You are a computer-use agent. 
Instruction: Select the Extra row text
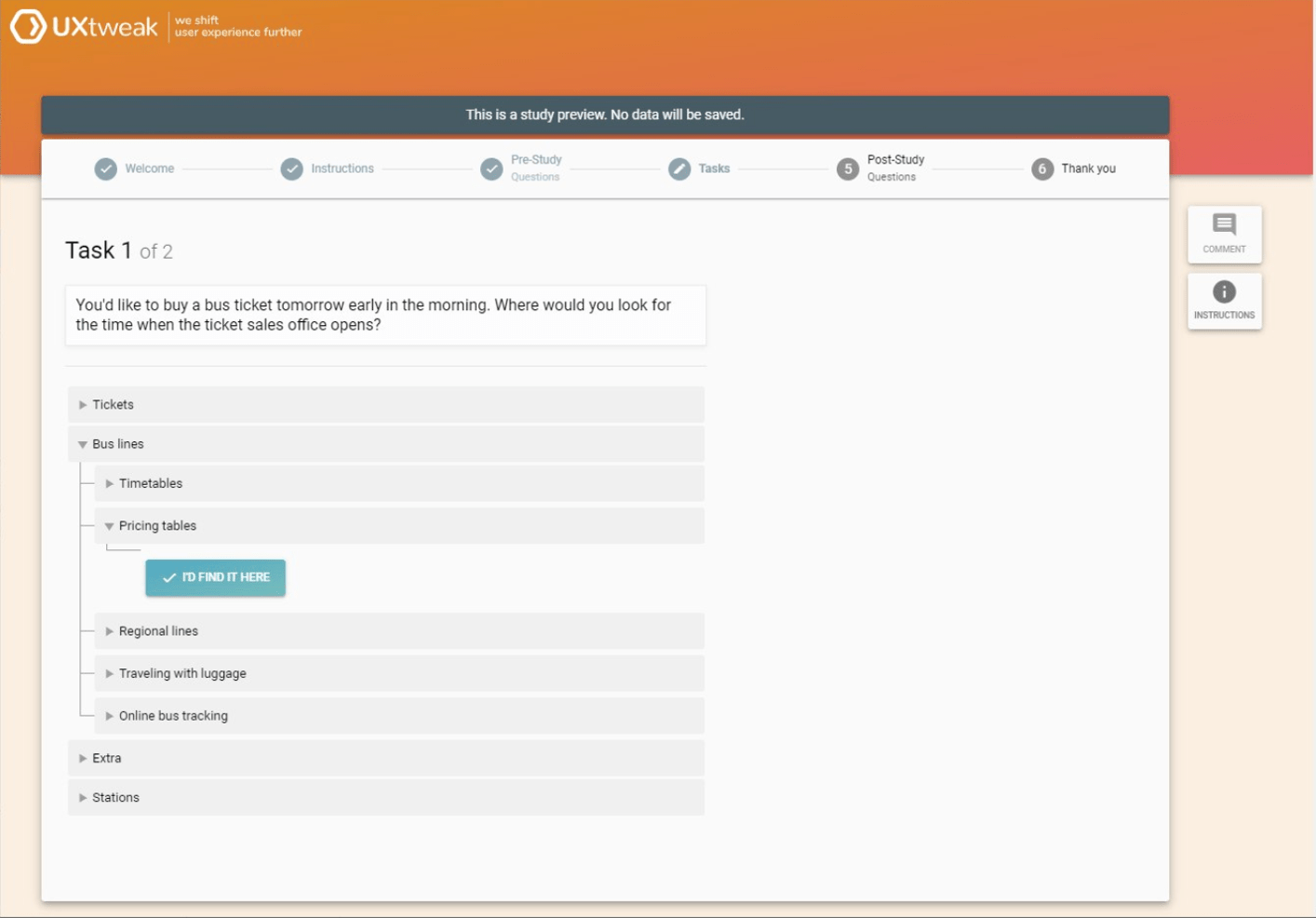pyautogui.click(x=106, y=758)
